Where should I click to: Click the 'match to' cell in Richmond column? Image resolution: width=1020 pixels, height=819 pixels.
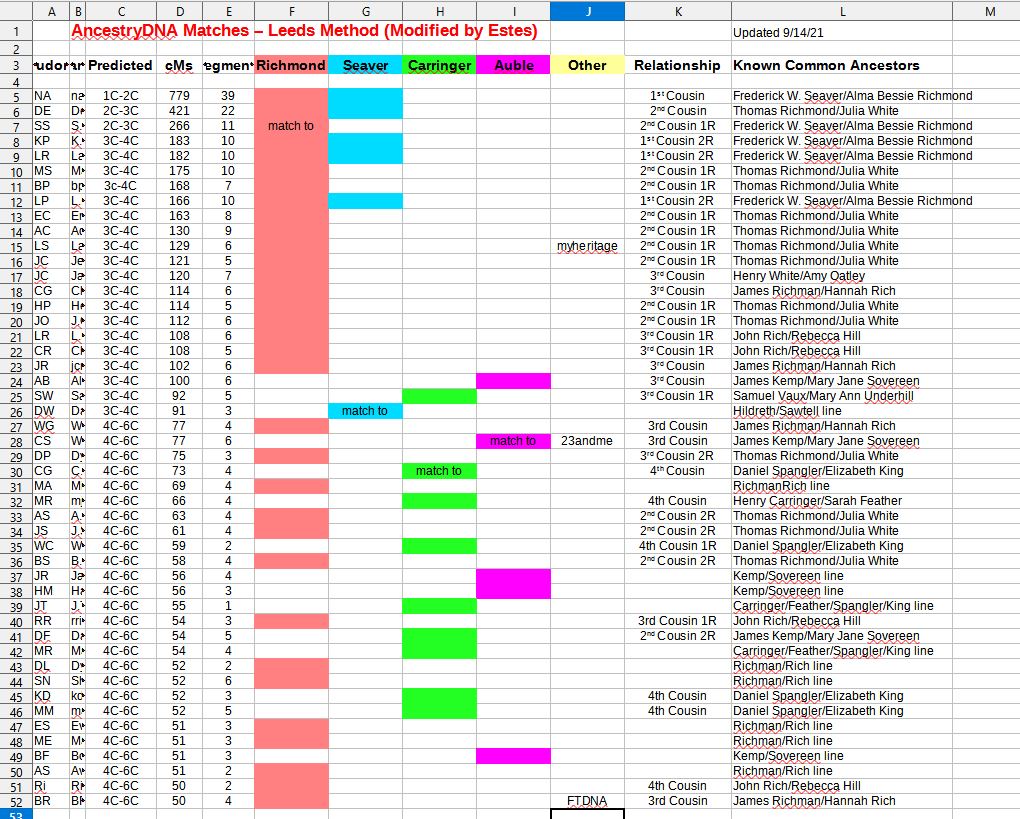291,126
